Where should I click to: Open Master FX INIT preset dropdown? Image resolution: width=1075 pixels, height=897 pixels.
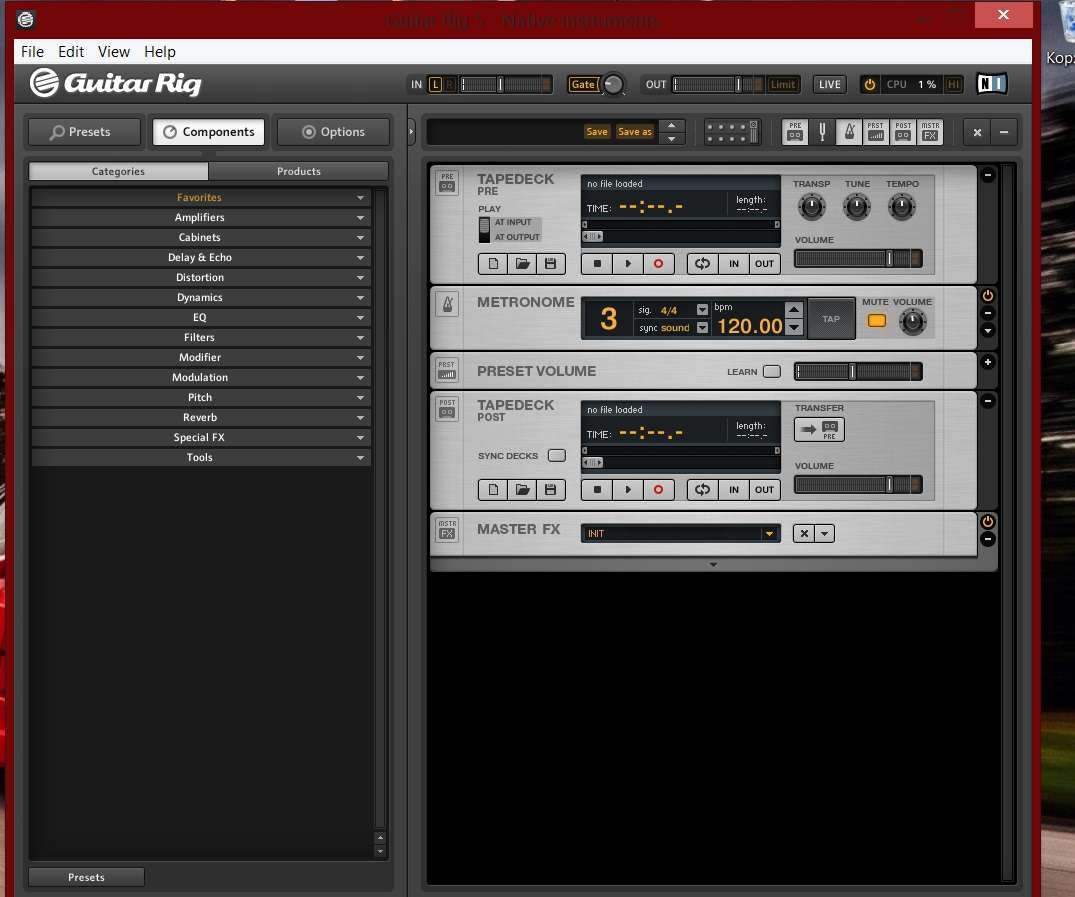pyautogui.click(x=680, y=534)
